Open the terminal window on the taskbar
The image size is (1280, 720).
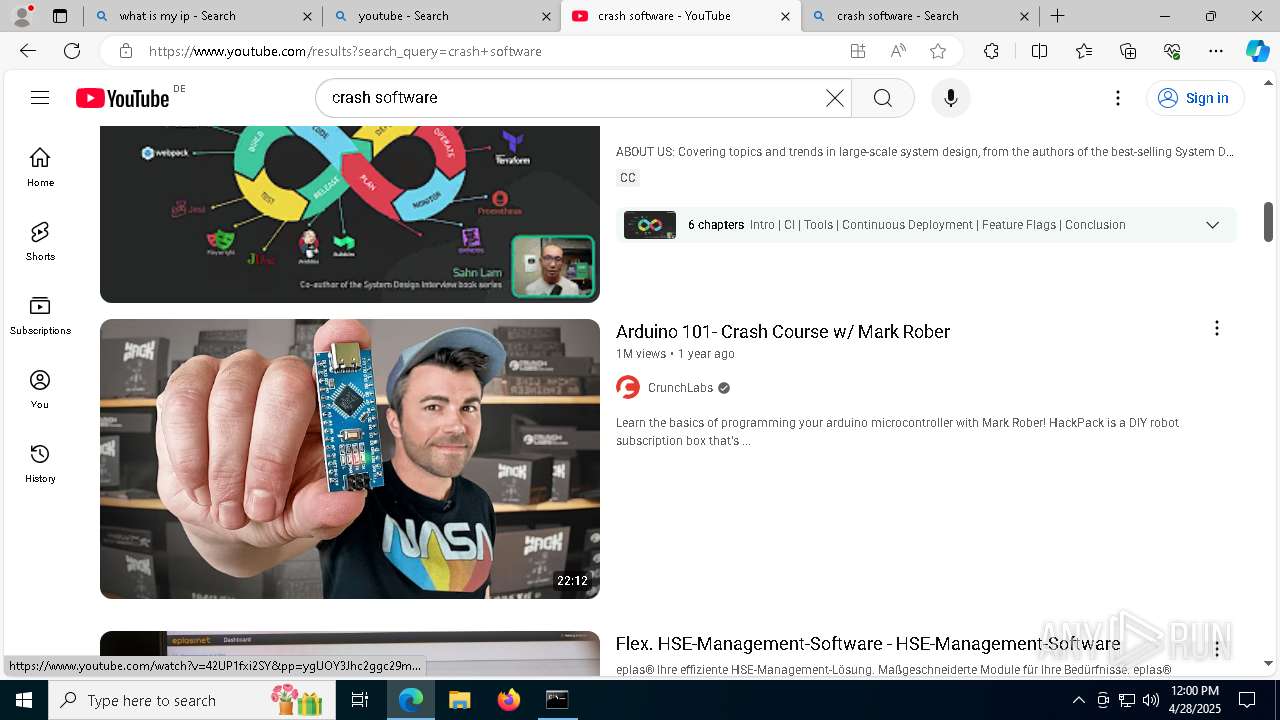coord(557,700)
